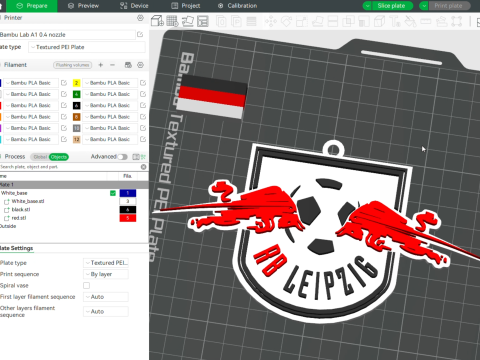Viewport: 480px width, 360px height.
Task: Click the Add plate grid icon
Action: pyautogui.click(x=172, y=21)
